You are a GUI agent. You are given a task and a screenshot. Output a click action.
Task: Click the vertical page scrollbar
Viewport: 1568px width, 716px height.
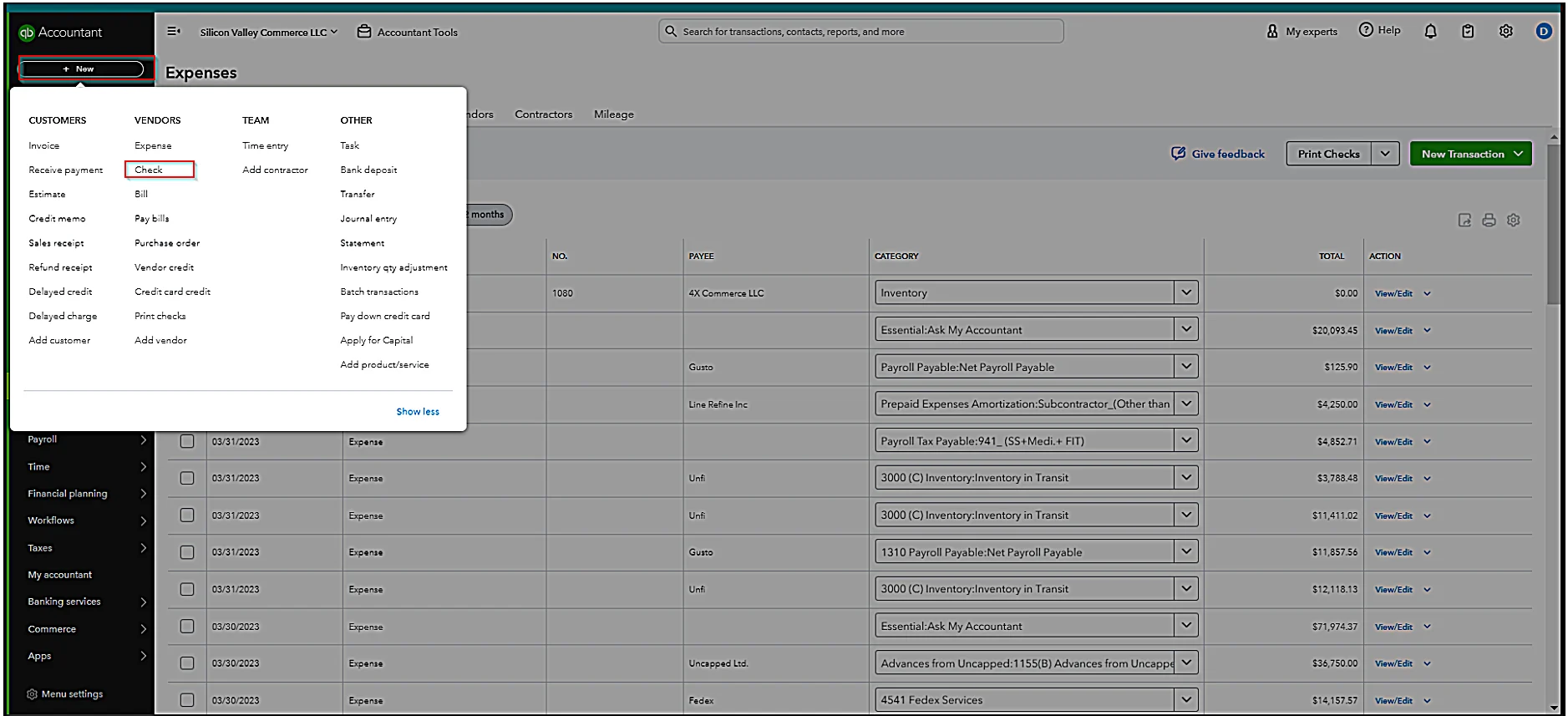click(1553, 226)
